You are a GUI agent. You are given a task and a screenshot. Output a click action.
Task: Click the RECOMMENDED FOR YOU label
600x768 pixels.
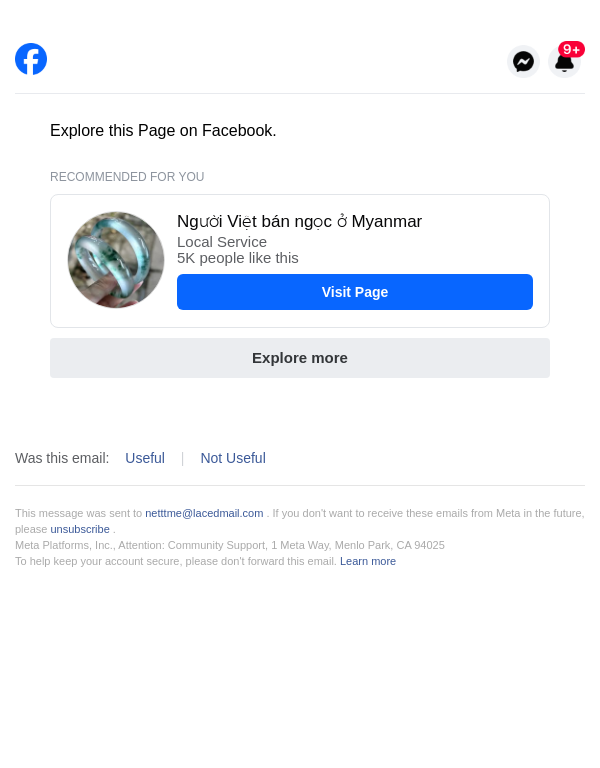tap(127, 177)
